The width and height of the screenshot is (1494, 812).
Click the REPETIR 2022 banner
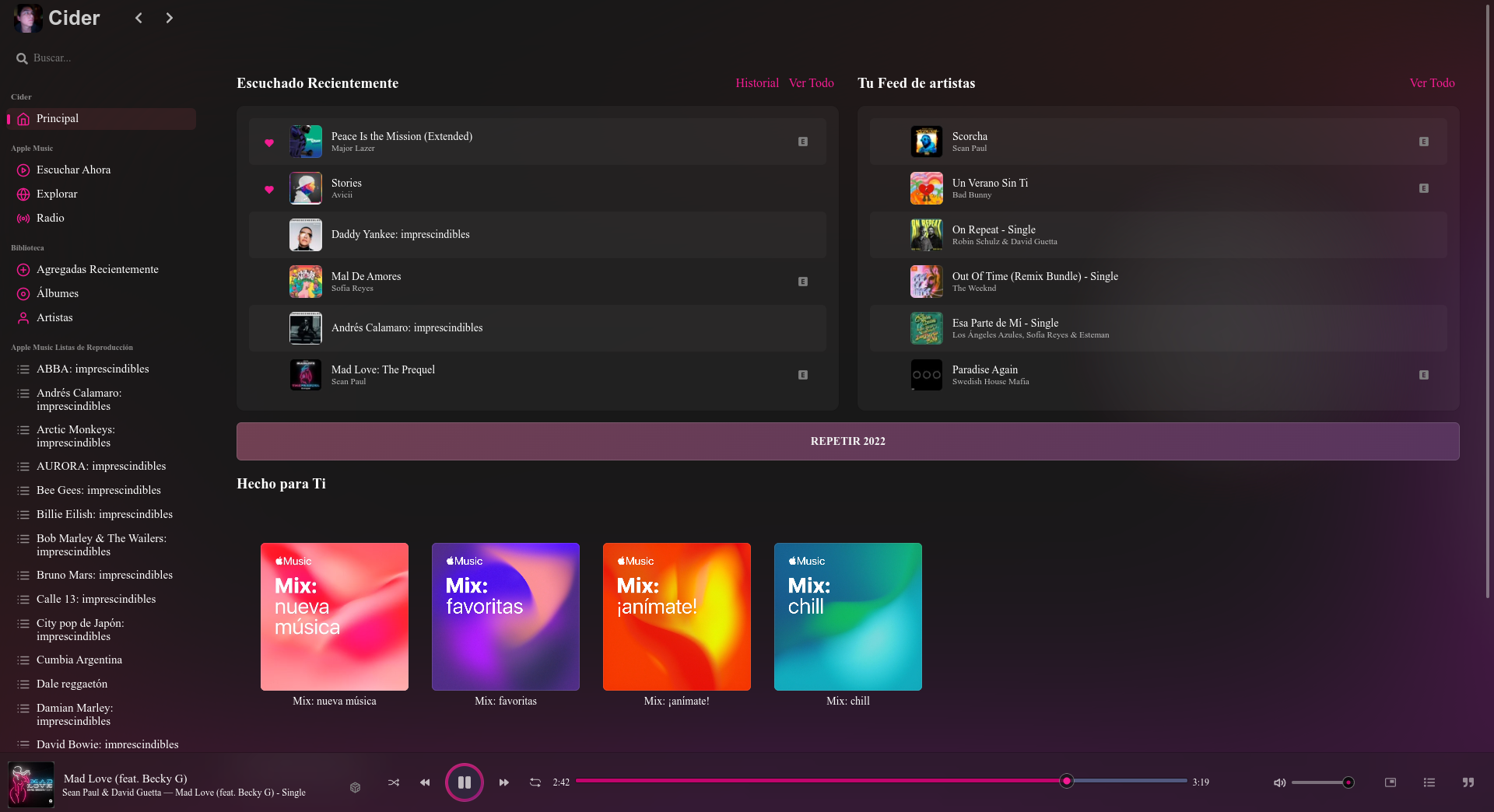(x=848, y=441)
